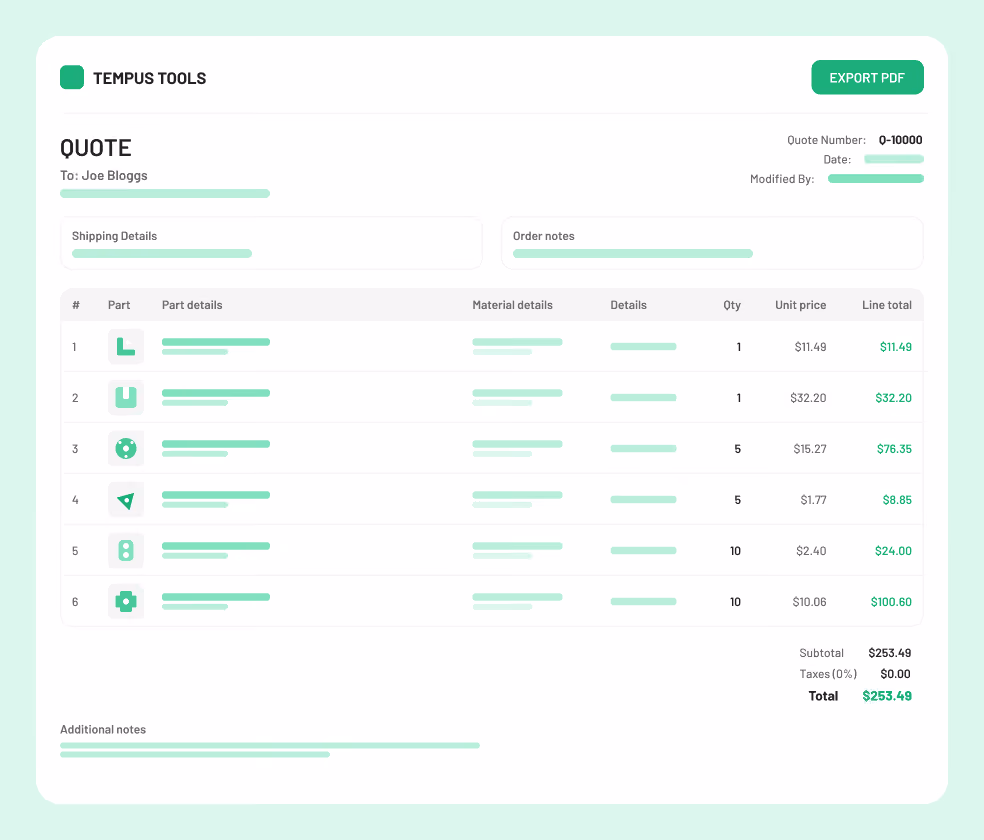Click inside the Shipping Details box
The height and width of the screenshot is (840, 984).
[271, 243]
